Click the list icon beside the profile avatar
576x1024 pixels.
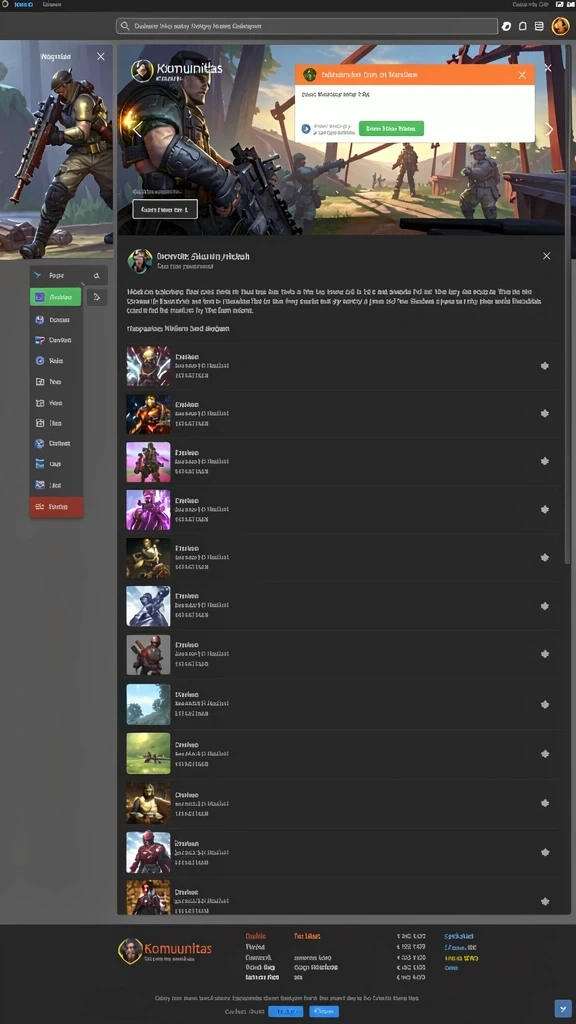coord(539,26)
